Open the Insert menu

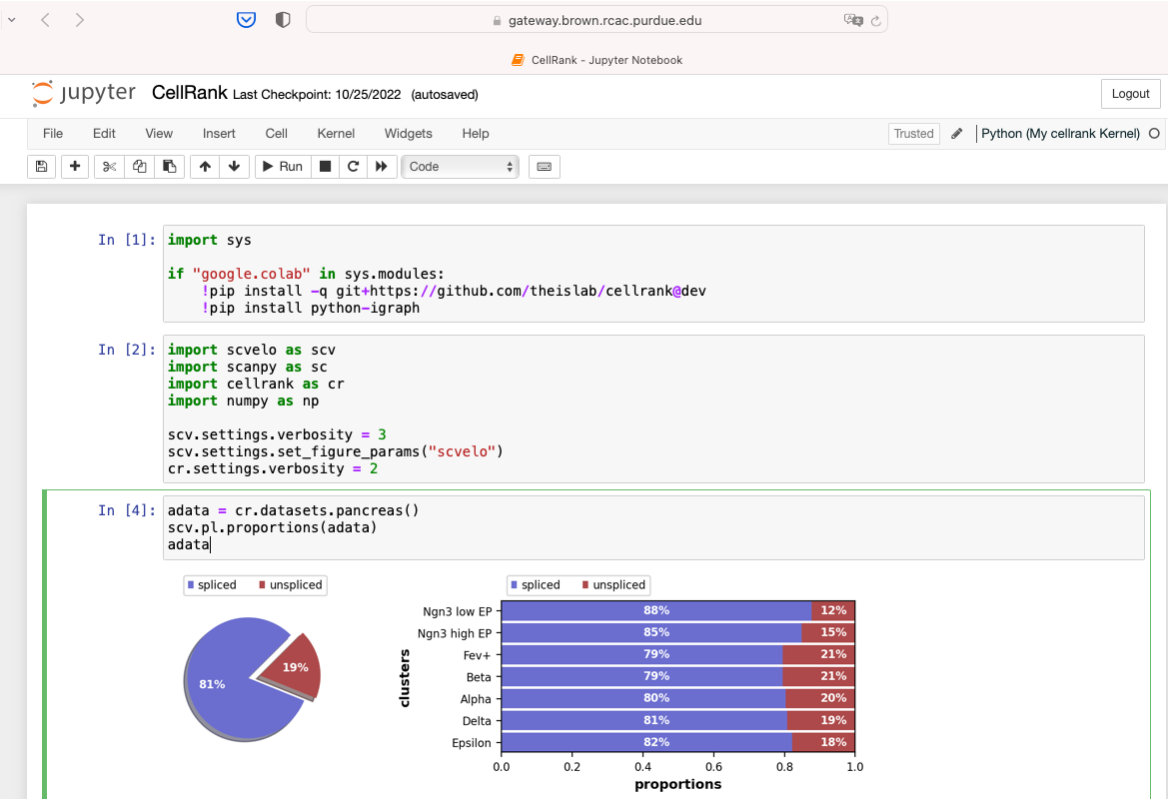click(219, 133)
